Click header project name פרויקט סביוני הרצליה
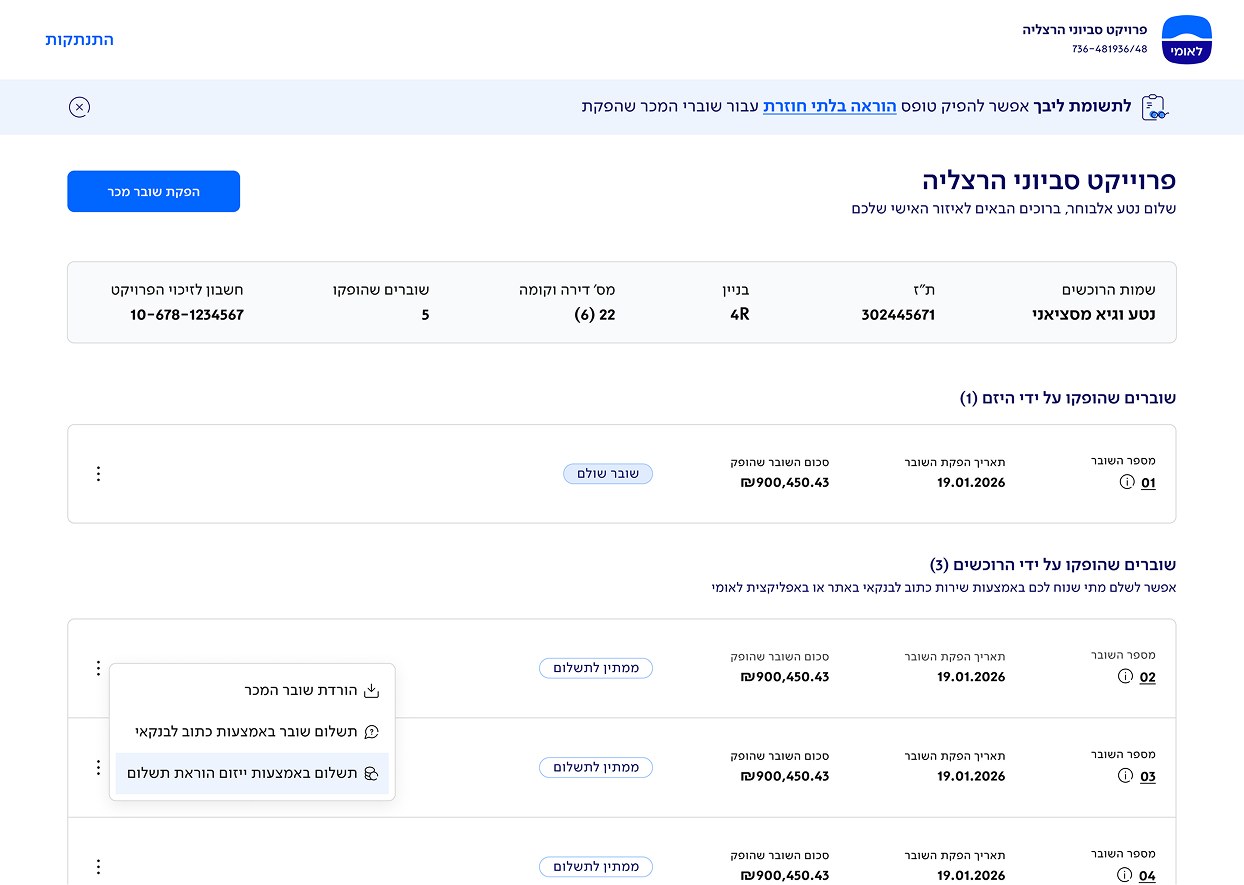Screen dimensions: 1244x885 (1085, 30)
